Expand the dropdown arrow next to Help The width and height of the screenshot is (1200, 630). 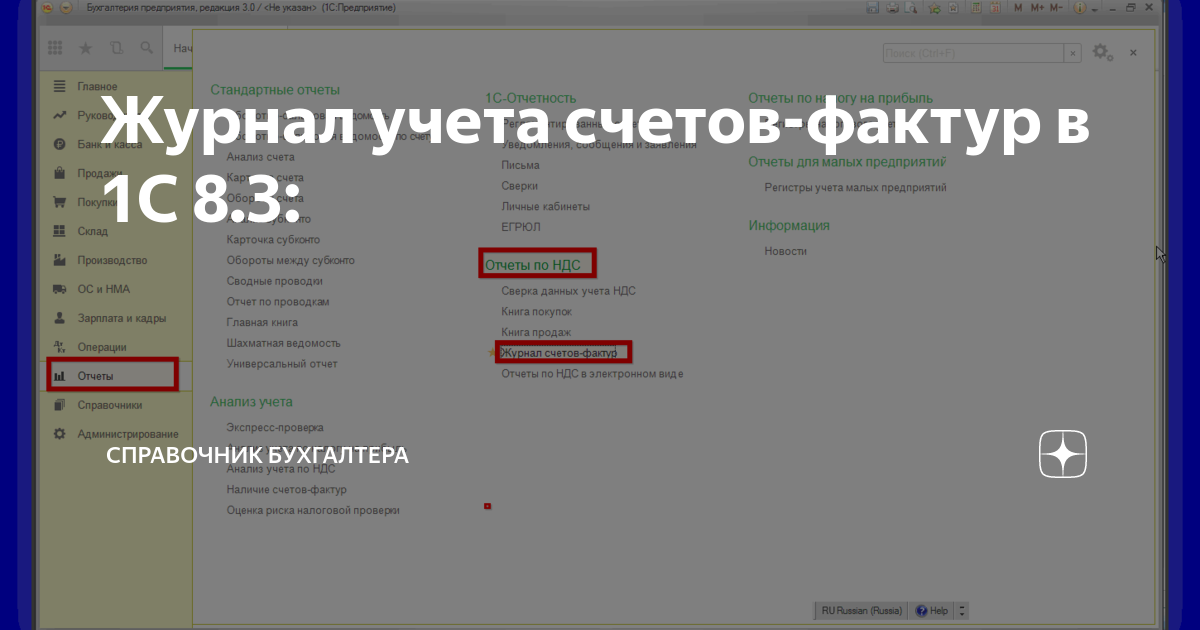(x=961, y=610)
